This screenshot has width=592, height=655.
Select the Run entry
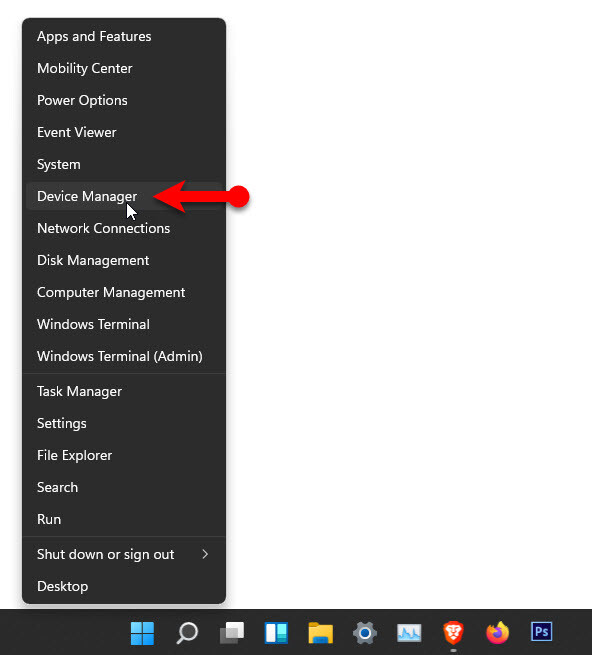tap(124, 519)
